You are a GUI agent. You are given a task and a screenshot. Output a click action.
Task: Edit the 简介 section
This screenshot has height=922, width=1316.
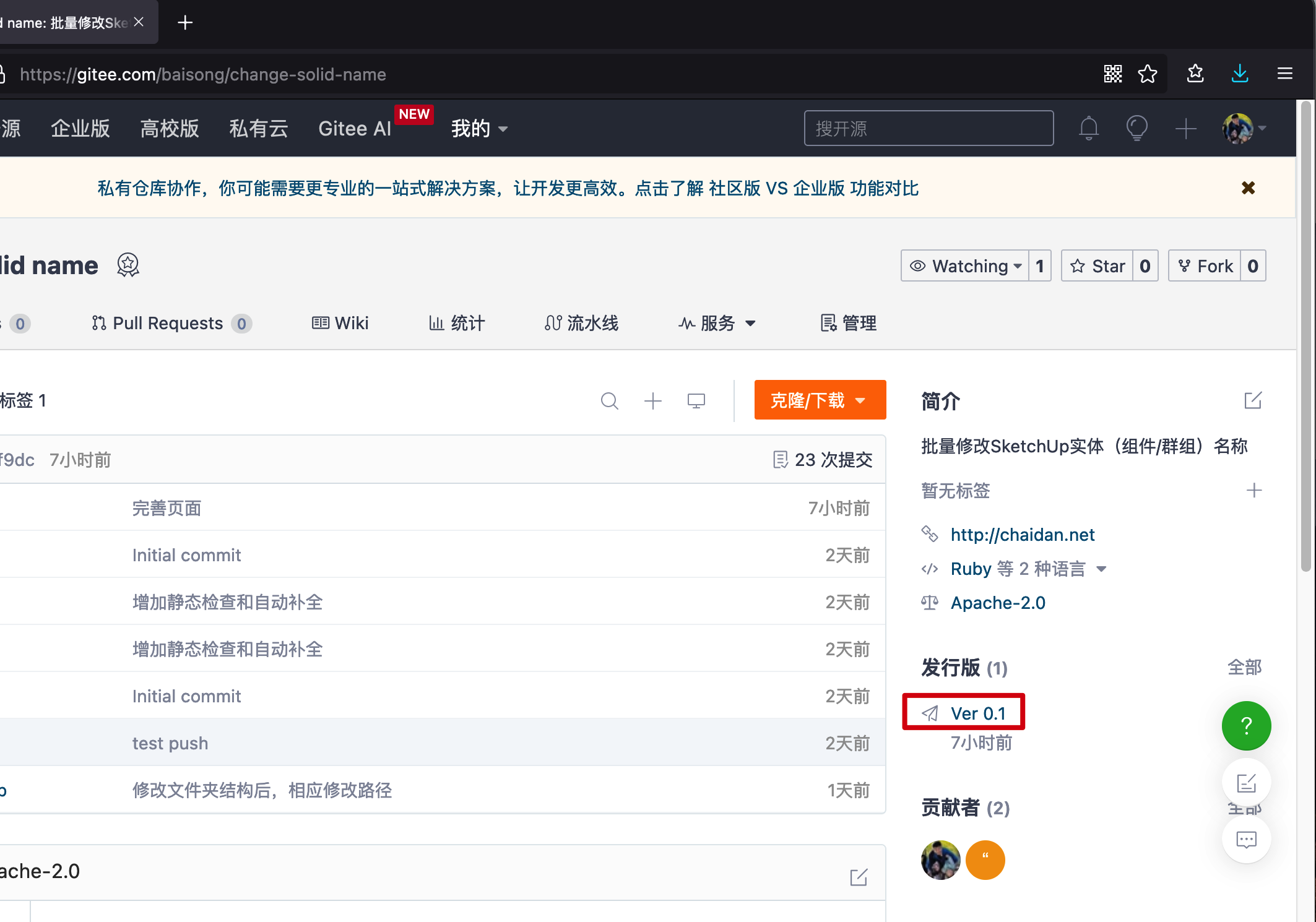pyautogui.click(x=1253, y=401)
